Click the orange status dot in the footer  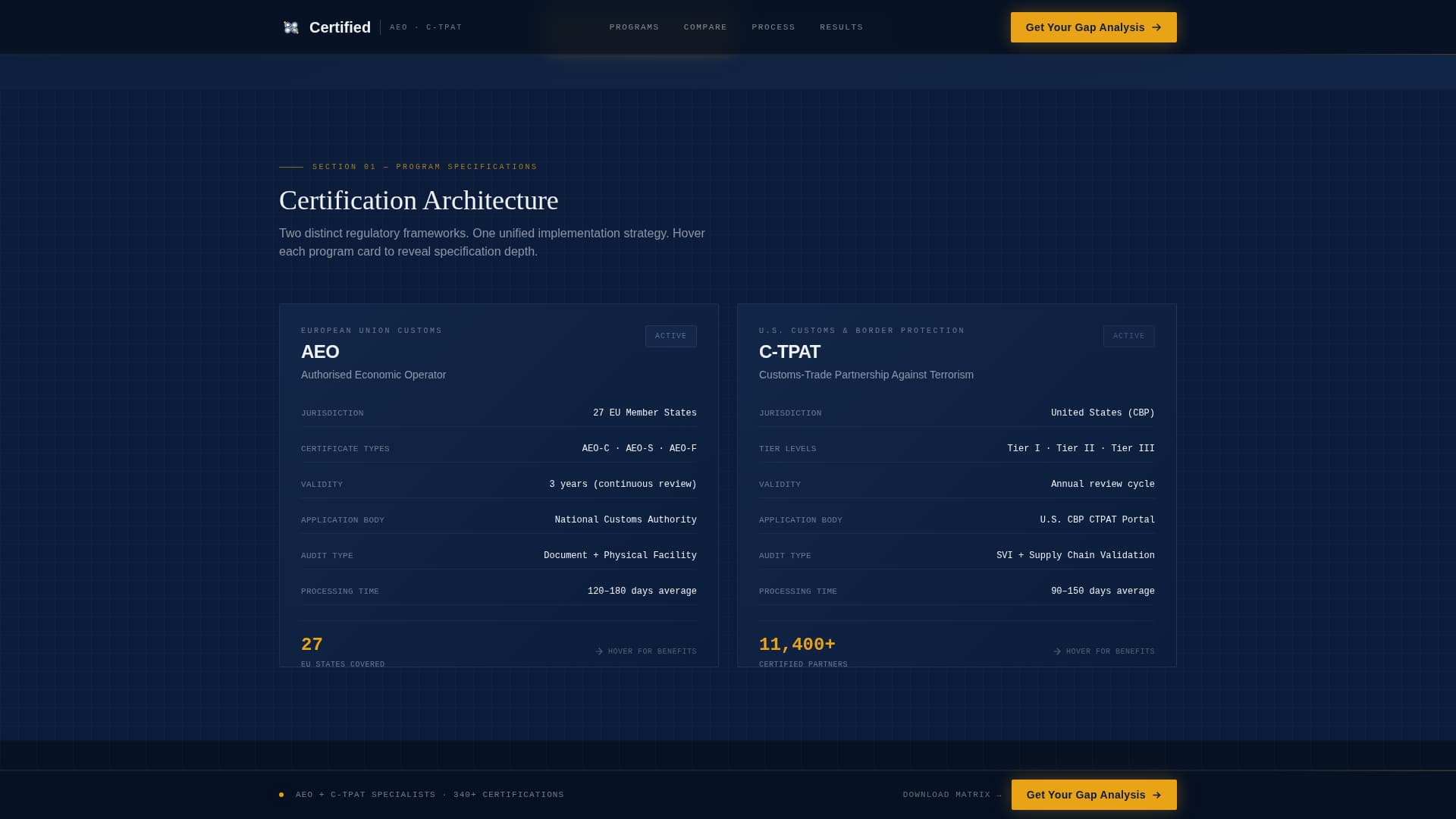click(x=281, y=795)
